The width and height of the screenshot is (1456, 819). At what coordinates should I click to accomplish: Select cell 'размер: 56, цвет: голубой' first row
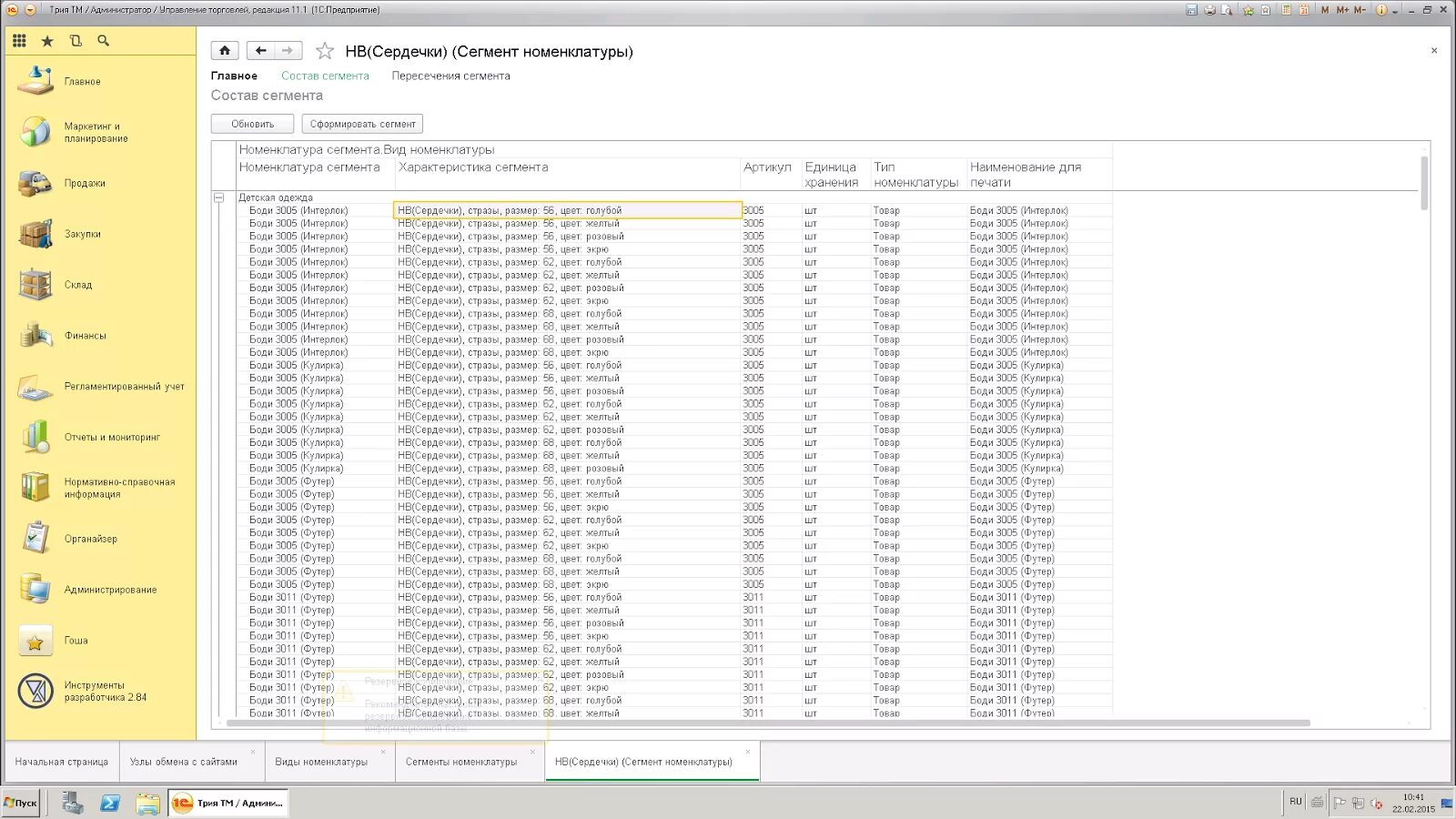[x=568, y=210]
